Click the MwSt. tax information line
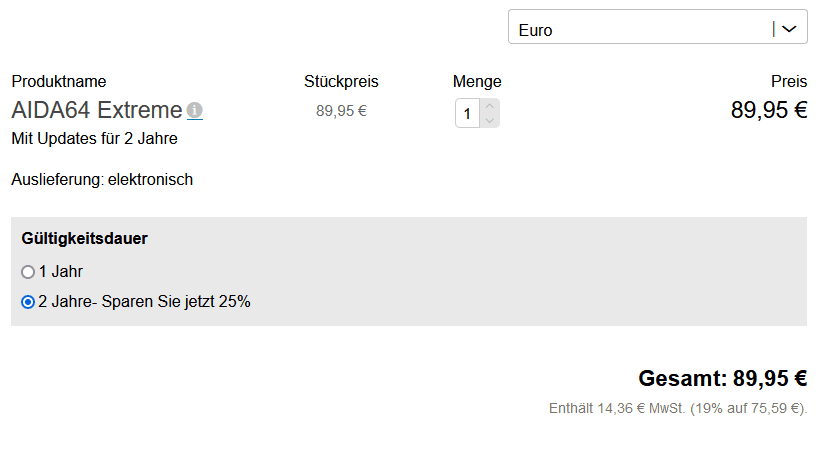Screen dimensions: 821x450 677,408
